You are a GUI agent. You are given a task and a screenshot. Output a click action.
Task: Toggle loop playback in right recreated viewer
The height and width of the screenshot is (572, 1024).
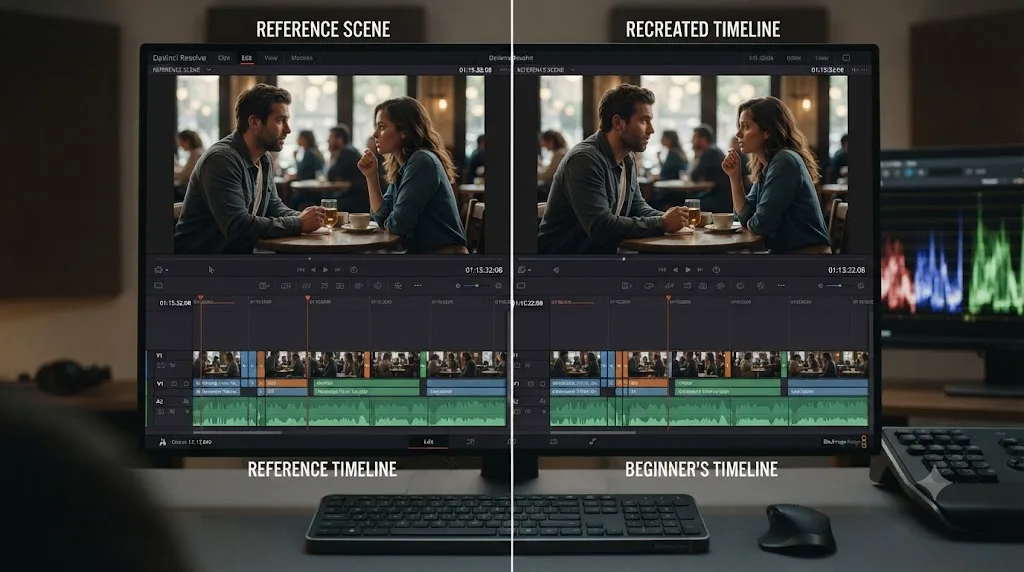click(716, 270)
